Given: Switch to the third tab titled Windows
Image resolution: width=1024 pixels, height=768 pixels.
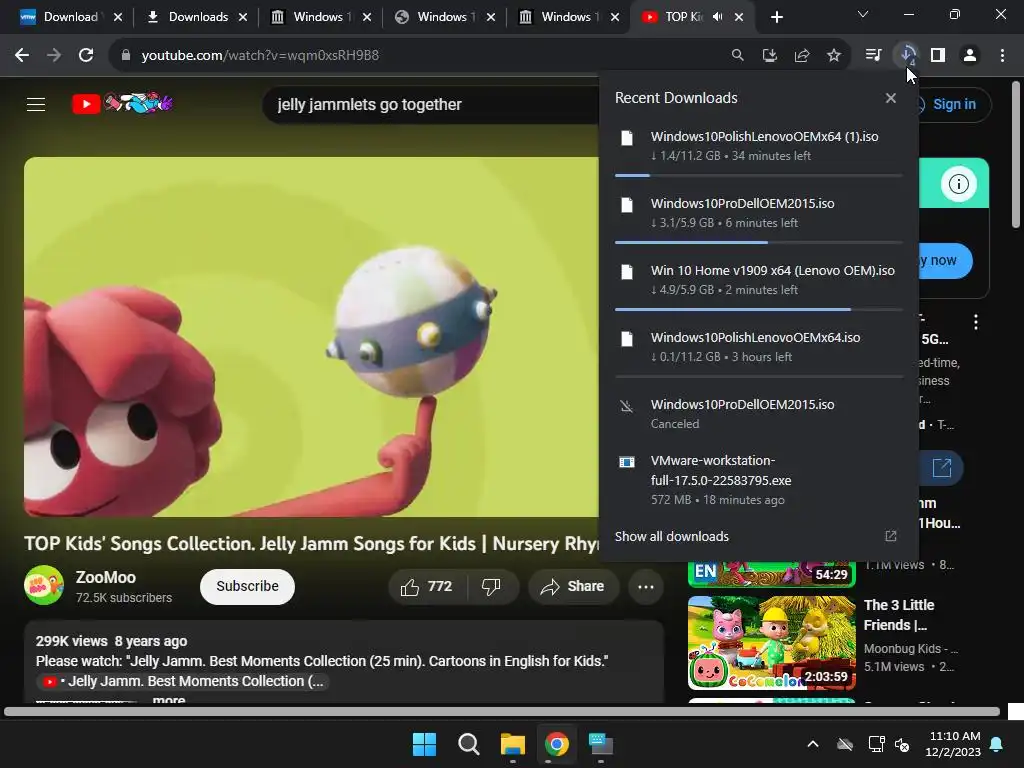Looking at the screenshot, I should tap(320, 17).
